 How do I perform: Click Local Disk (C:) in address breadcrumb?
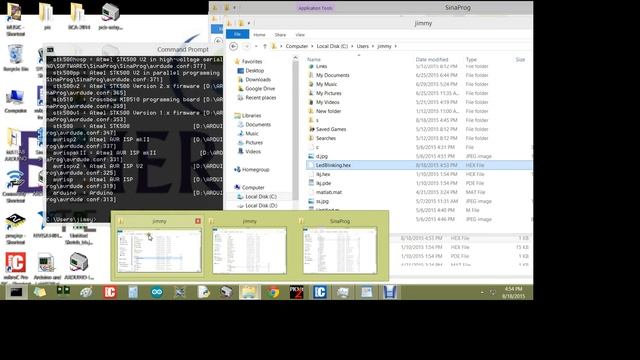(332, 46)
